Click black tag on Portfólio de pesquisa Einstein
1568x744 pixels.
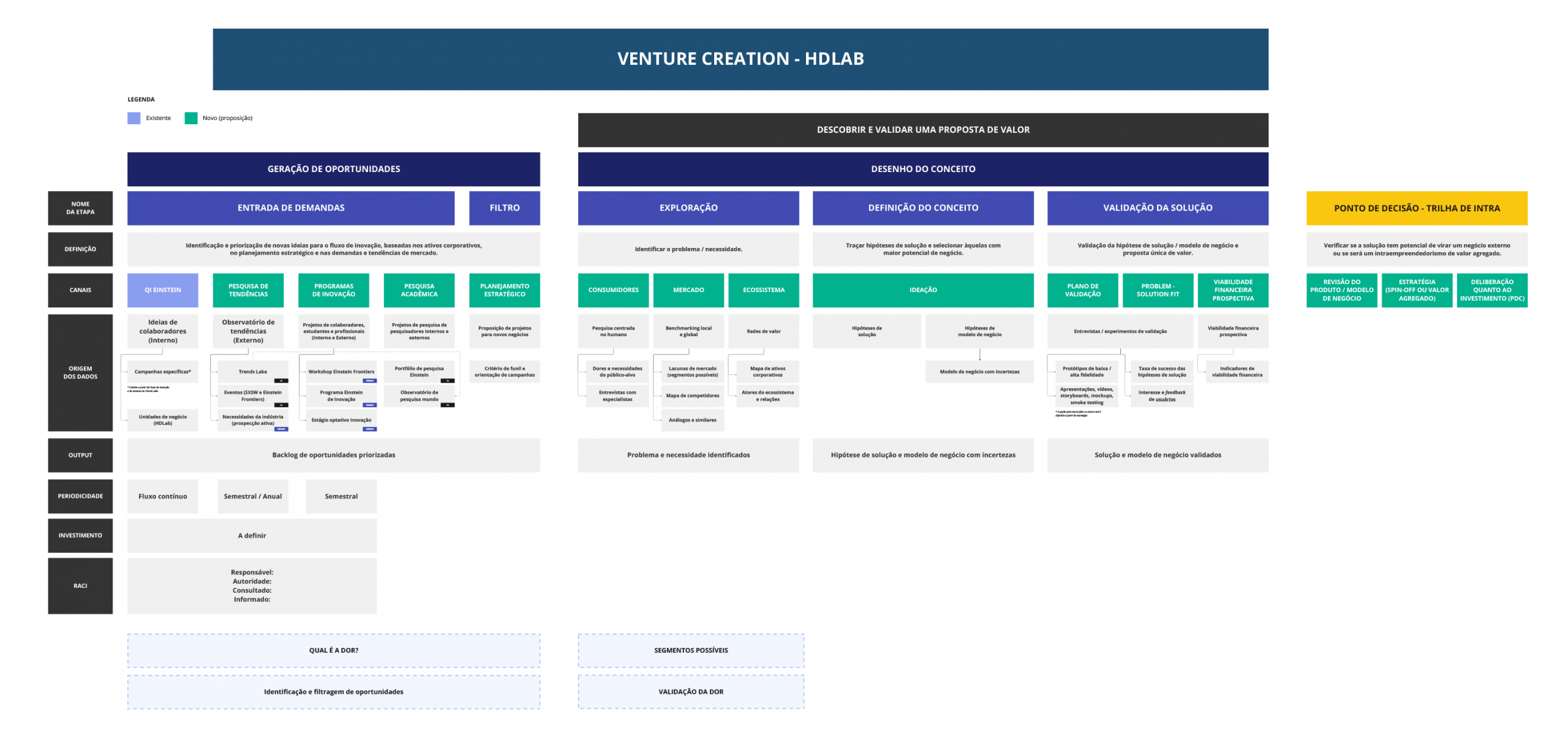(448, 381)
